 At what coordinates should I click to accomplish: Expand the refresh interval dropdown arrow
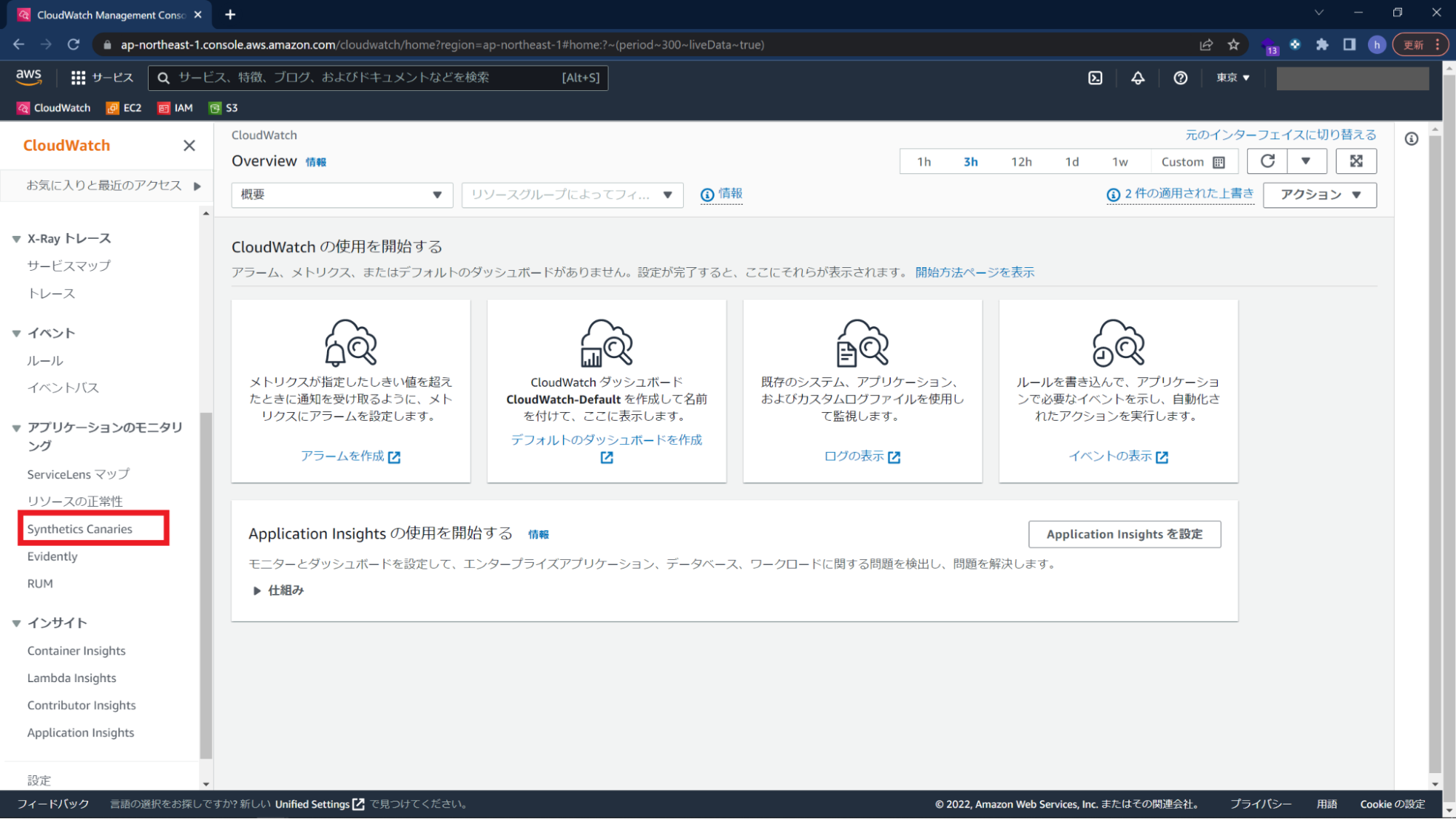pyautogui.click(x=1306, y=161)
